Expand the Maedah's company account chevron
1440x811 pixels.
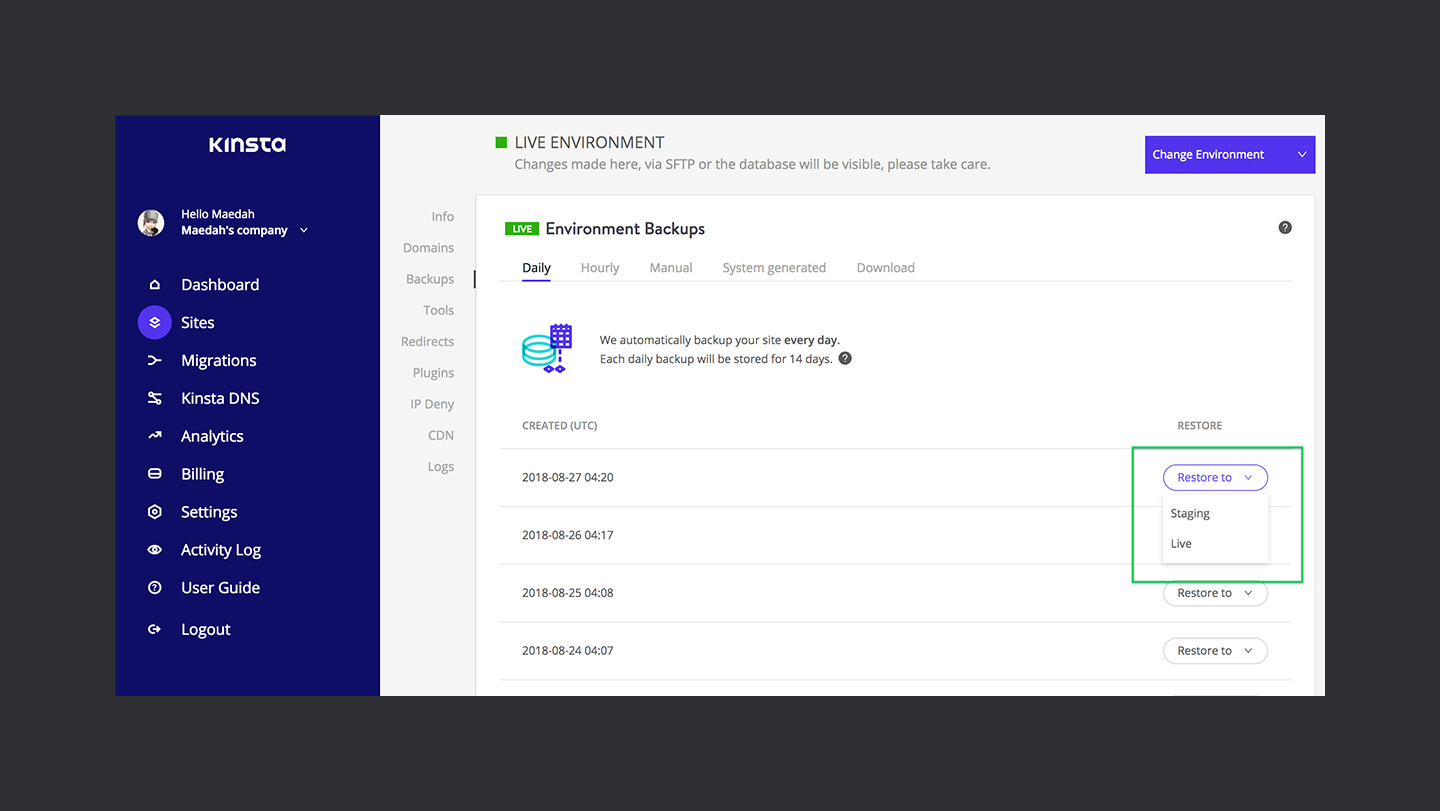pos(304,231)
